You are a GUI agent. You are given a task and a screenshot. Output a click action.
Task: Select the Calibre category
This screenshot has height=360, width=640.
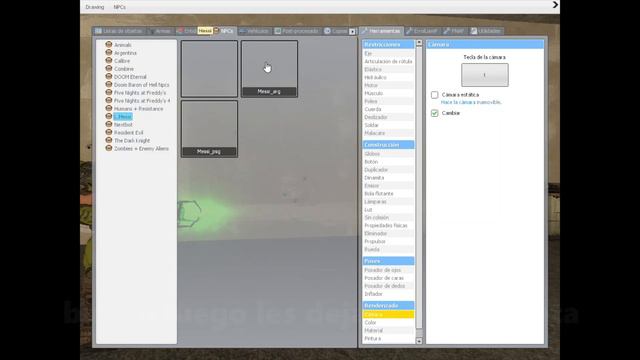pos(122,61)
